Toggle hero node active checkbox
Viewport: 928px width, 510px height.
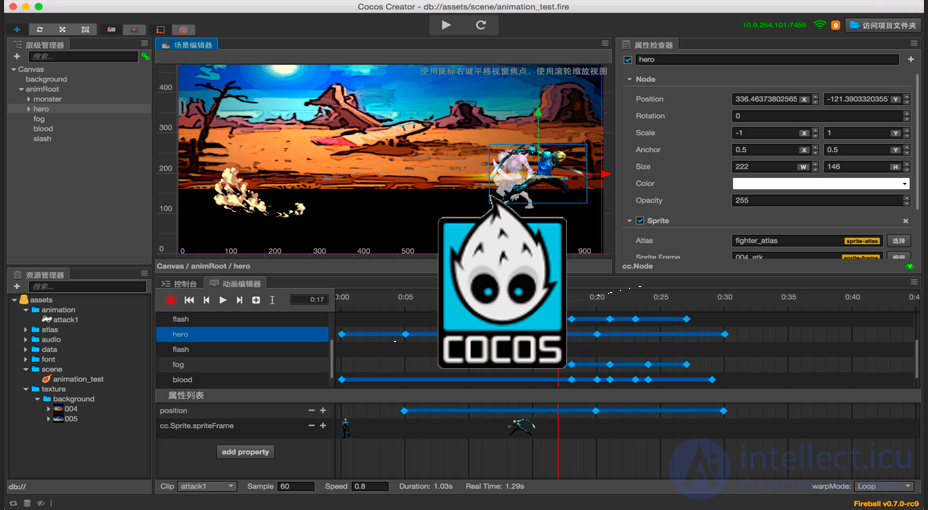628,60
